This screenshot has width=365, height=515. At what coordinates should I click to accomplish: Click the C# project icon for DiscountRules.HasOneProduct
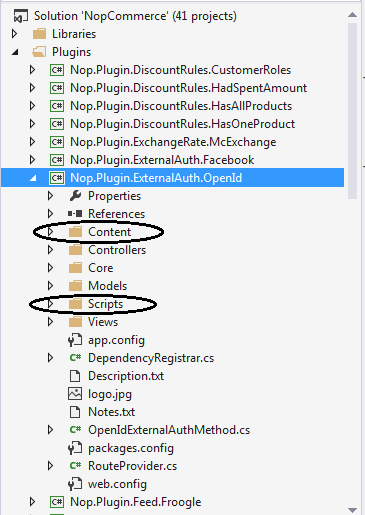(x=57, y=124)
